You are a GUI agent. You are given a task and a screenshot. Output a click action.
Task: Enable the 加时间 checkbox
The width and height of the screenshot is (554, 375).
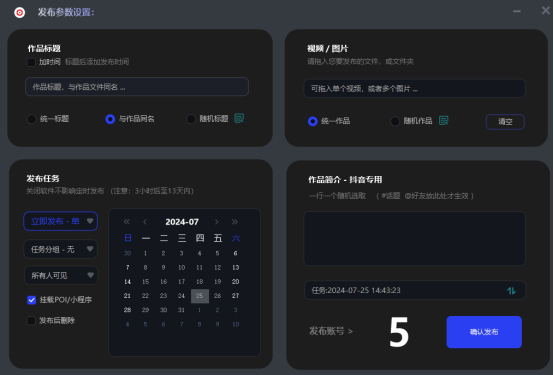coord(31,62)
